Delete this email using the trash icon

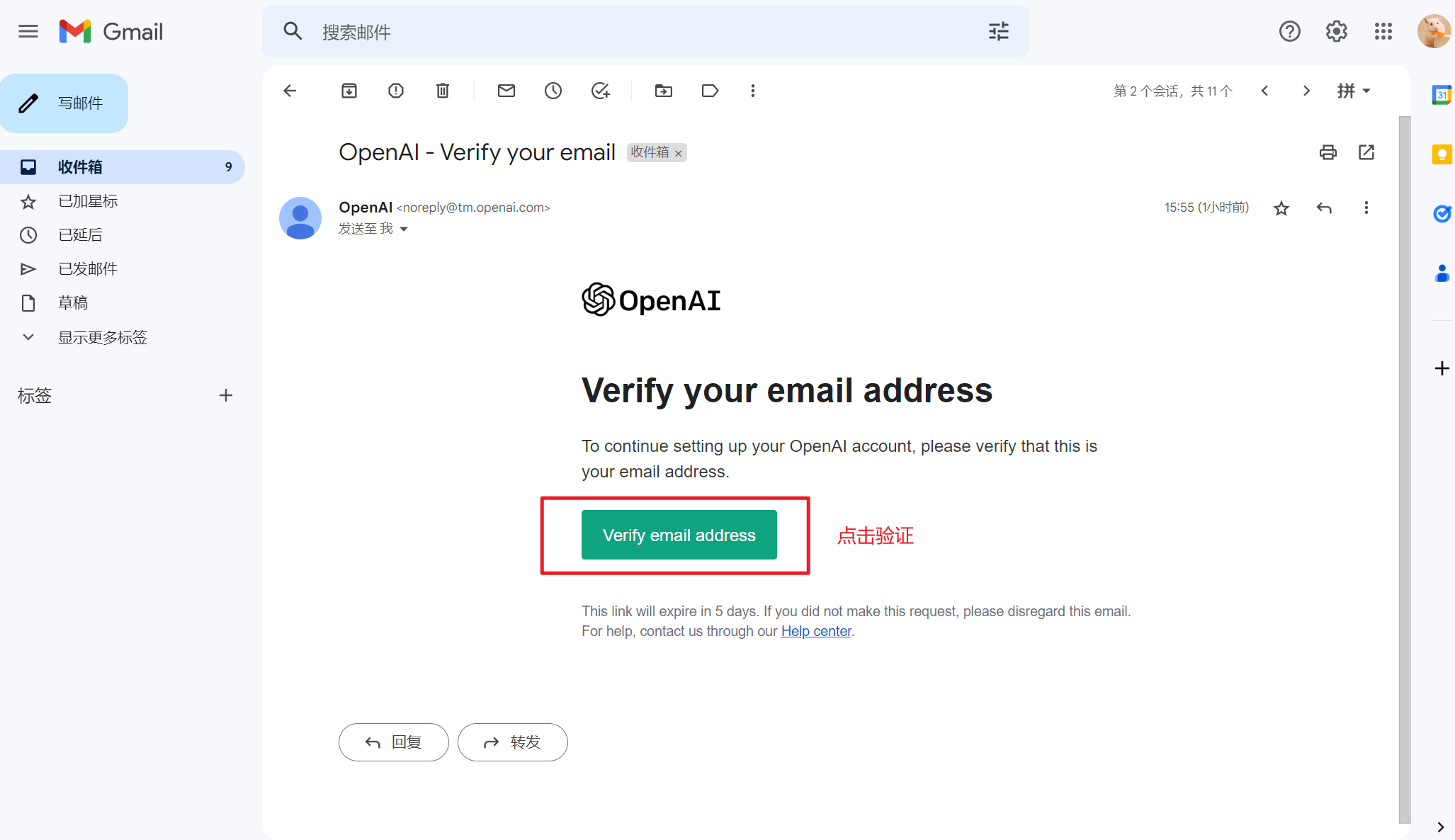pos(442,91)
